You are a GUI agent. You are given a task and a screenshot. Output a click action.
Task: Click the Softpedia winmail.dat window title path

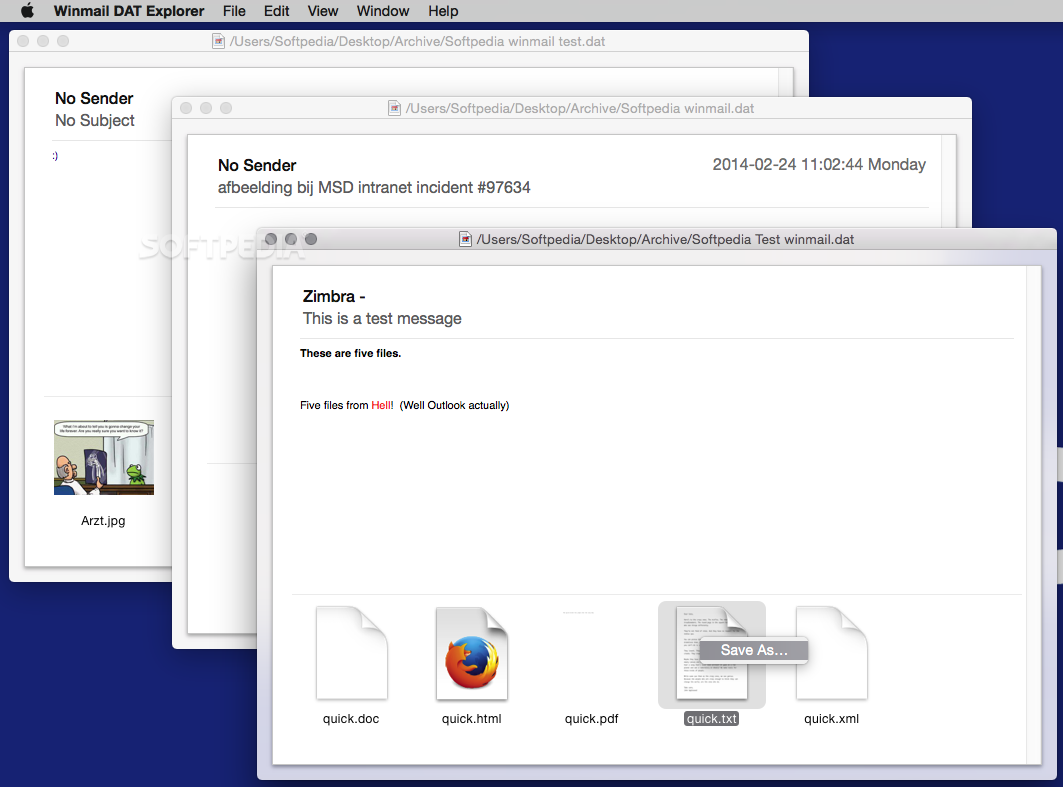pyautogui.click(x=580, y=108)
